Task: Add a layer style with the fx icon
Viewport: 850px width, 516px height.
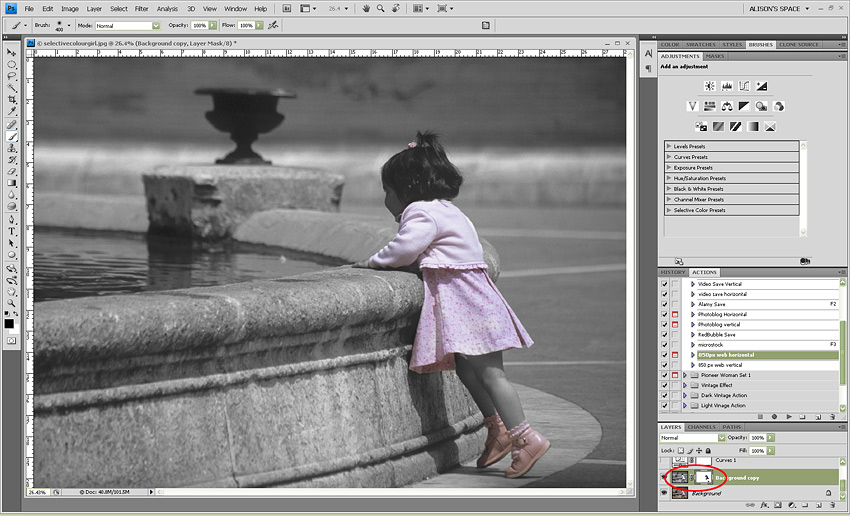Action: 764,505
